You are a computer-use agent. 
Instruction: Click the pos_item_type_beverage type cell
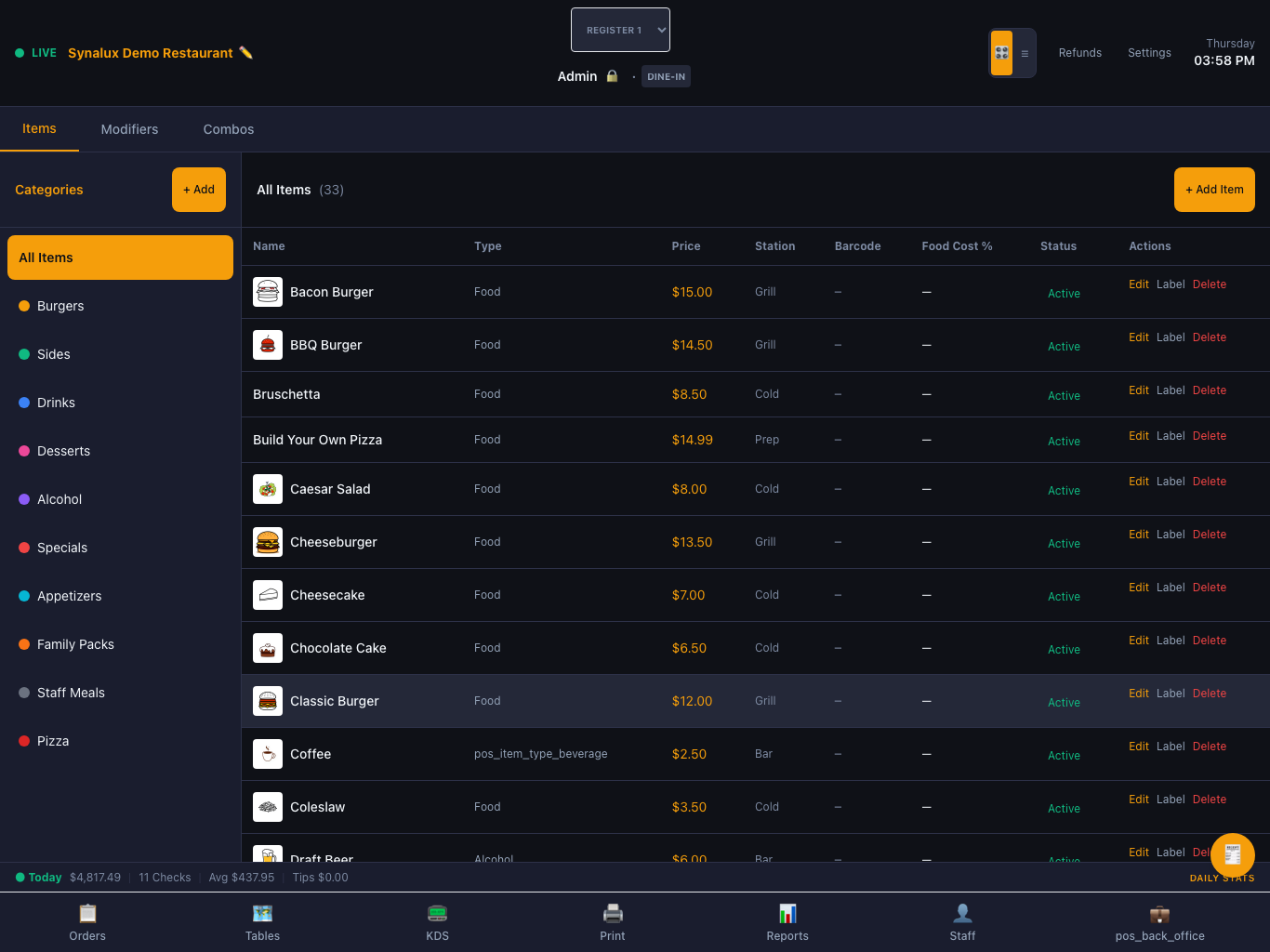[x=541, y=754]
